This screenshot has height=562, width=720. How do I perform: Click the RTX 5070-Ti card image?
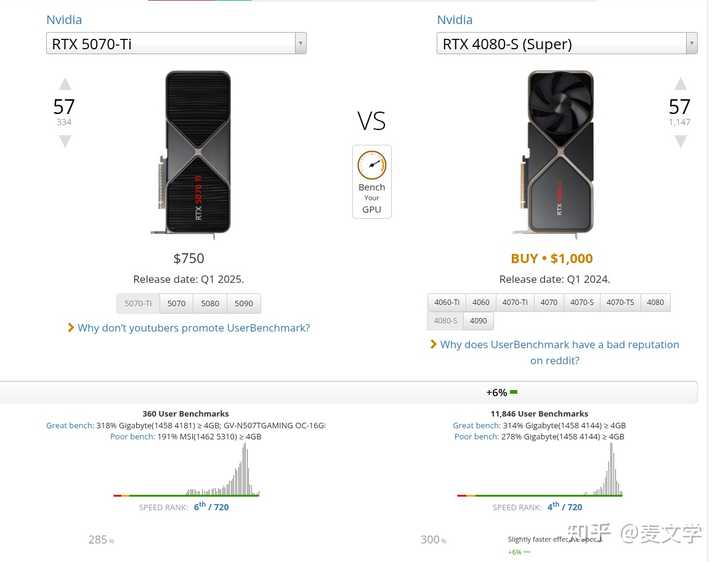pyautogui.click(x=196, y=154)
